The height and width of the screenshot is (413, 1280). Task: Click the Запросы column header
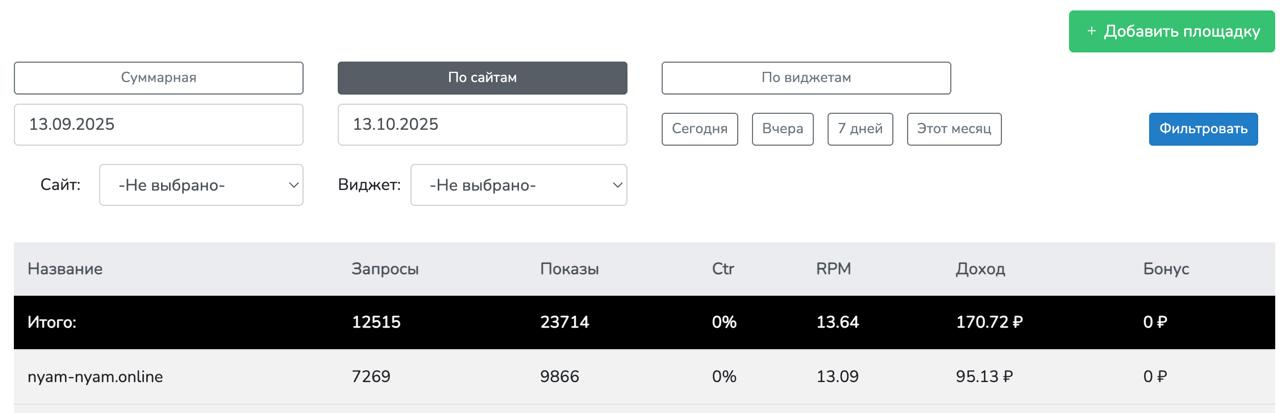coord(385,269)
